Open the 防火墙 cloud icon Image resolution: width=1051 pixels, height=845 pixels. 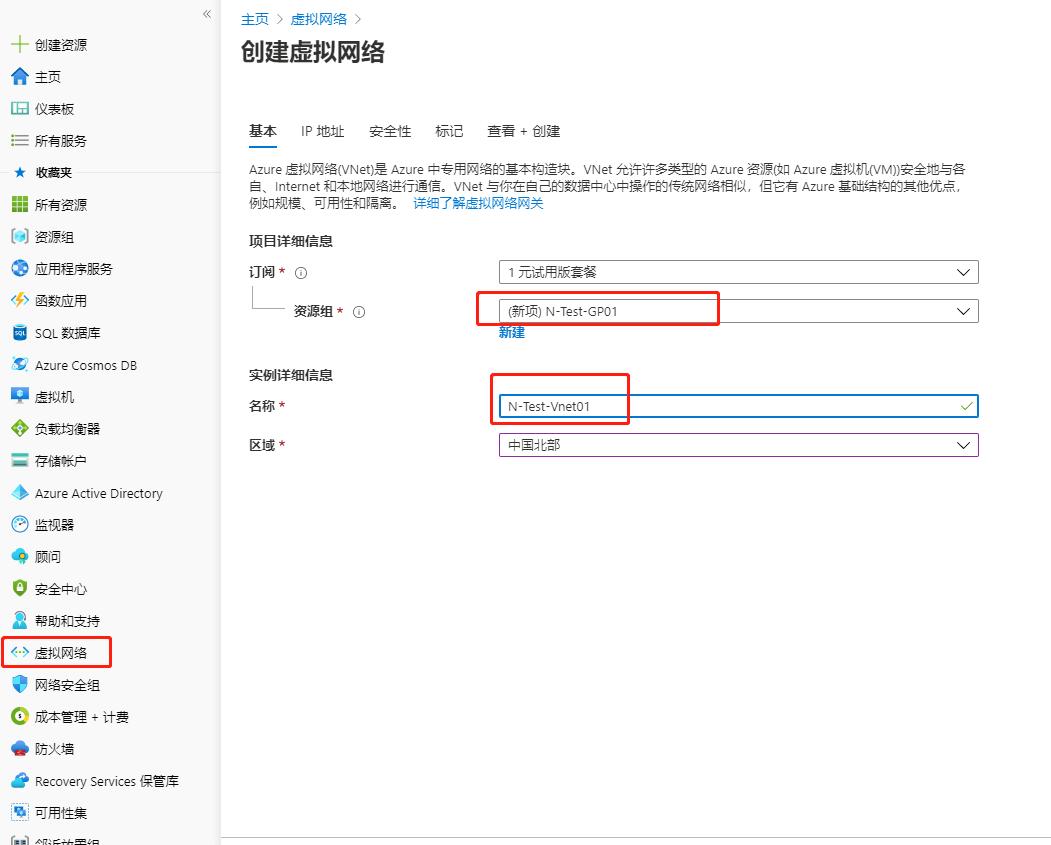20,749
